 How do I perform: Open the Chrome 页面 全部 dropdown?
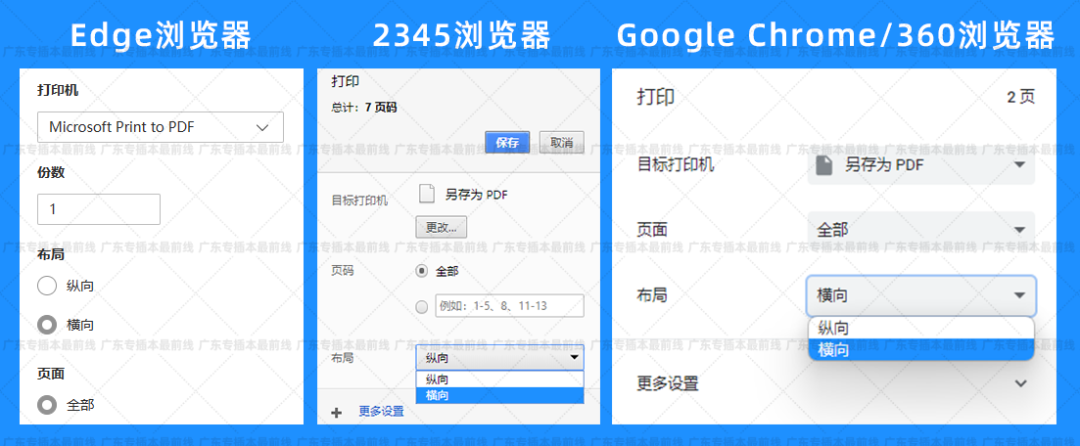(921, 229)
